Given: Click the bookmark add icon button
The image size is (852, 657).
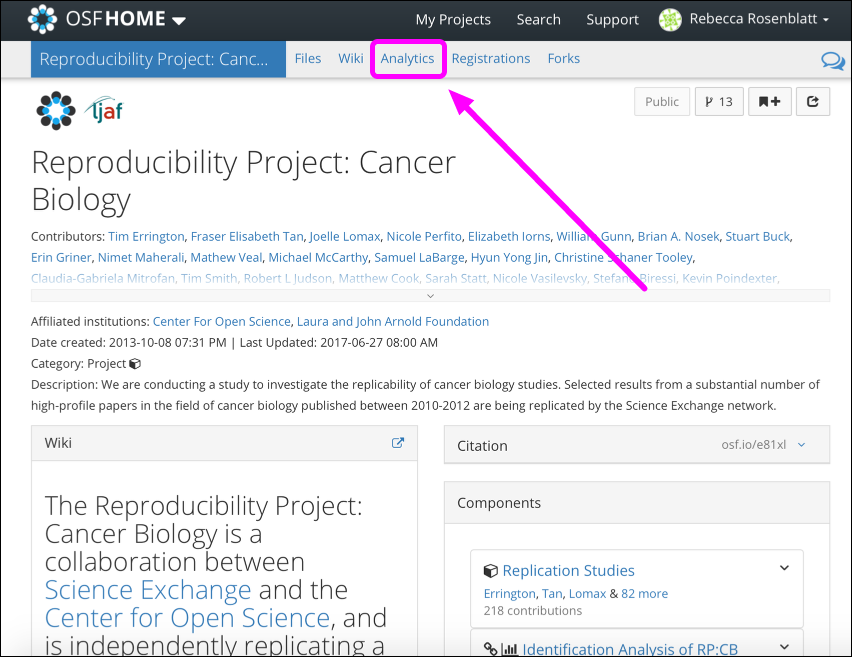Looking at the screenshot, I should click(769, 102).
